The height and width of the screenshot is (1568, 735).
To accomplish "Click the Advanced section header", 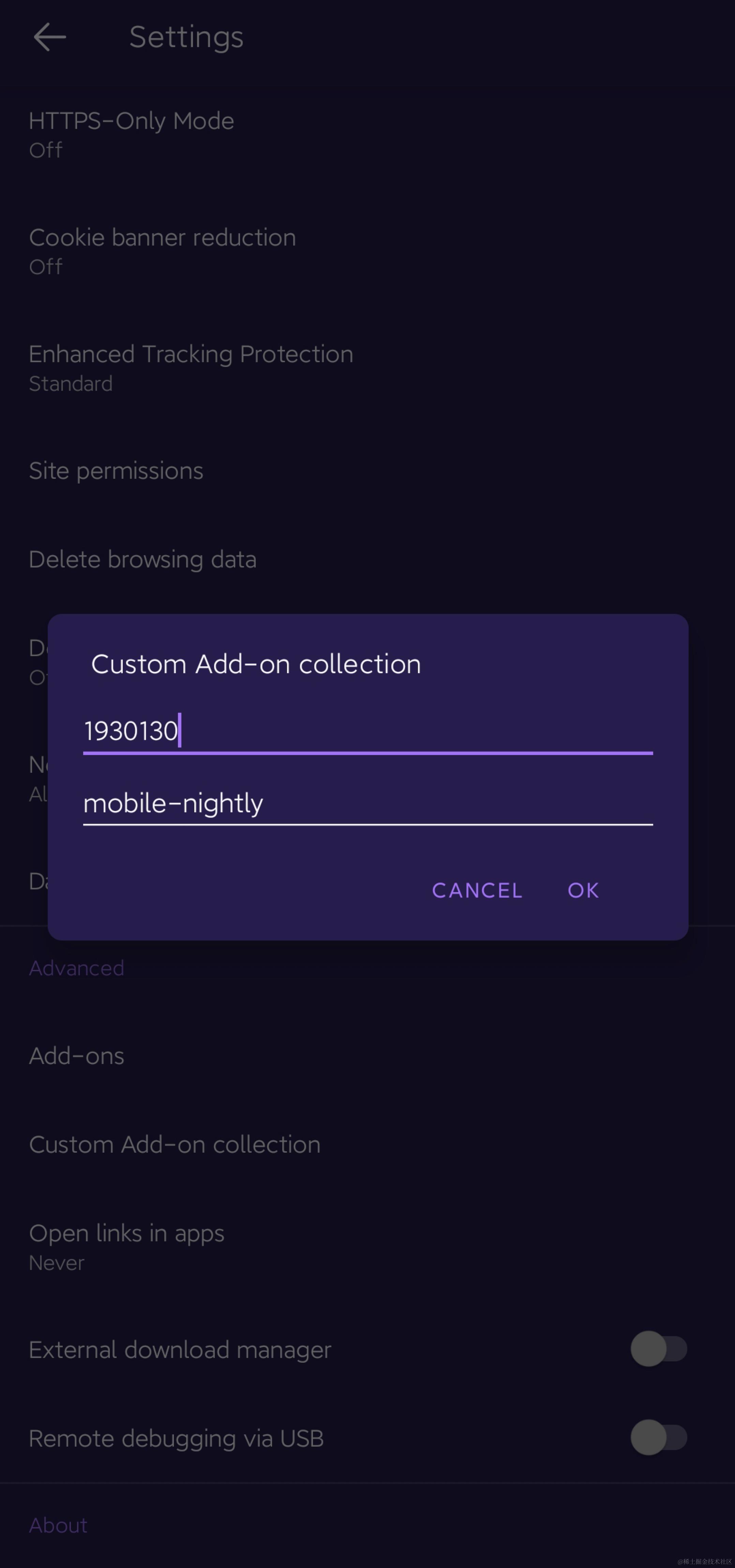I will click(77, 967).
